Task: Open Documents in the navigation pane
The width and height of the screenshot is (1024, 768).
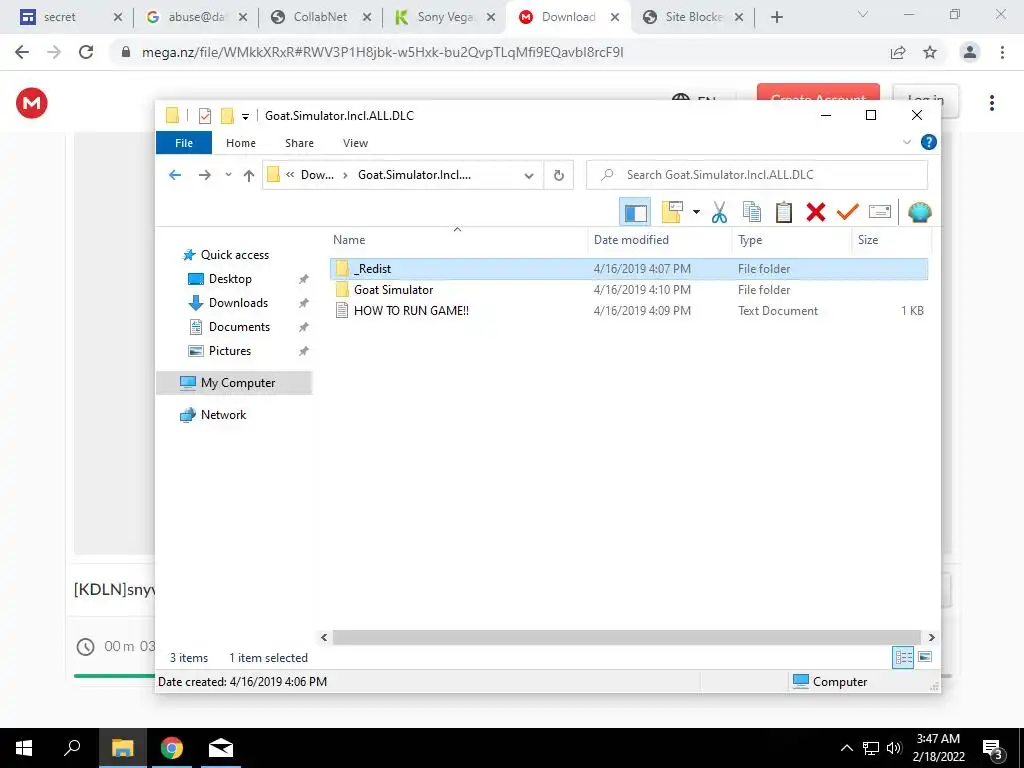Action: [x=239, y=327]
